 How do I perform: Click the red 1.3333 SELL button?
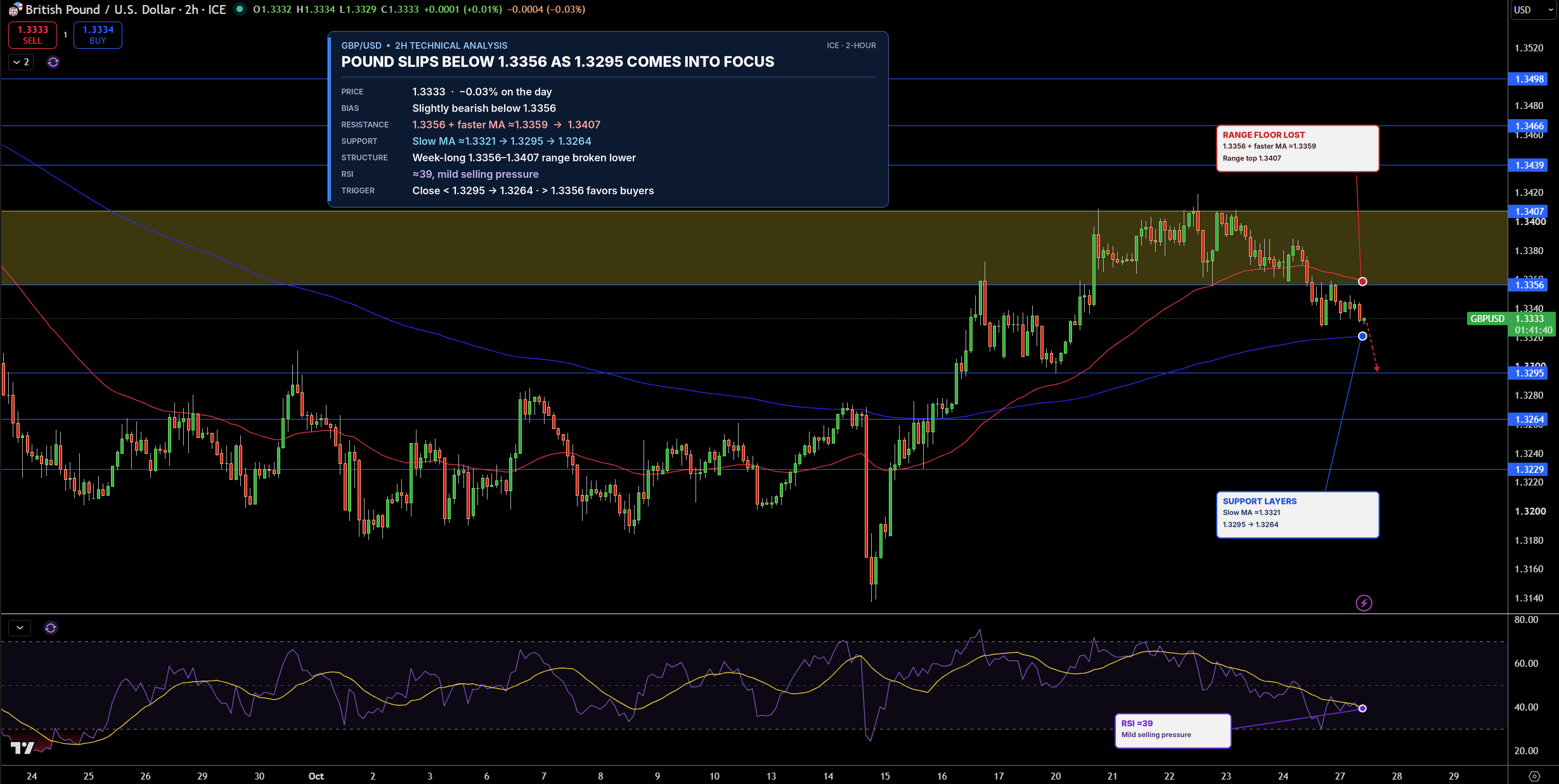32,35
